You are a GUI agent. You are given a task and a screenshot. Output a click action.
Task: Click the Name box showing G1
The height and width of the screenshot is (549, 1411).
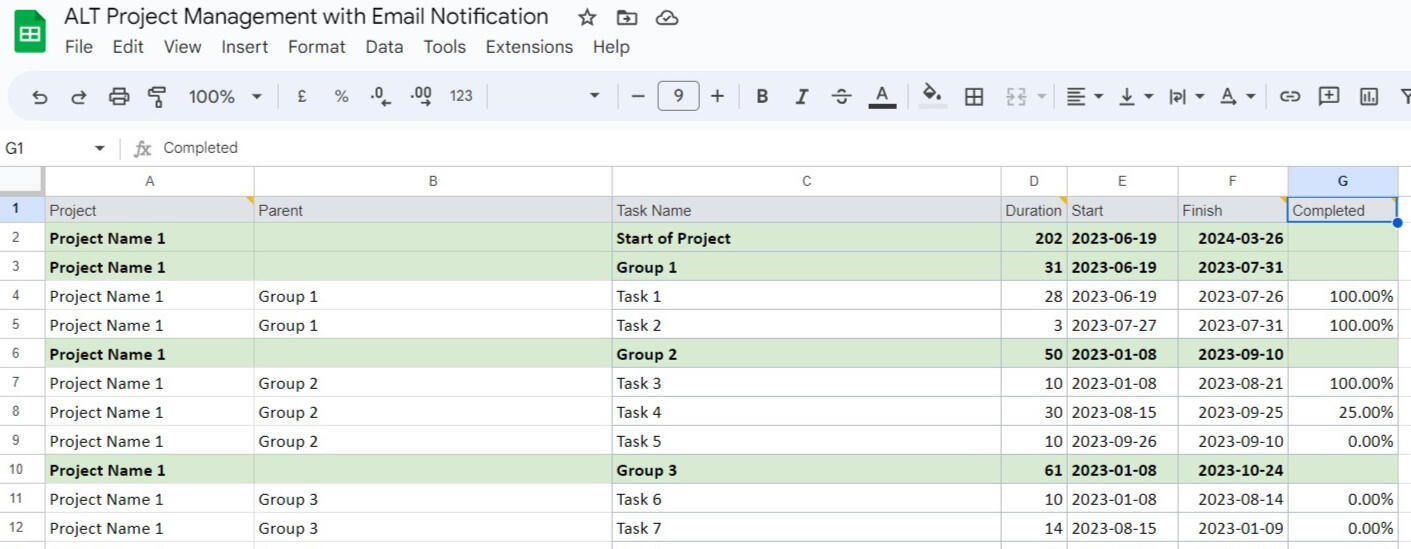[x=50, y=148]
